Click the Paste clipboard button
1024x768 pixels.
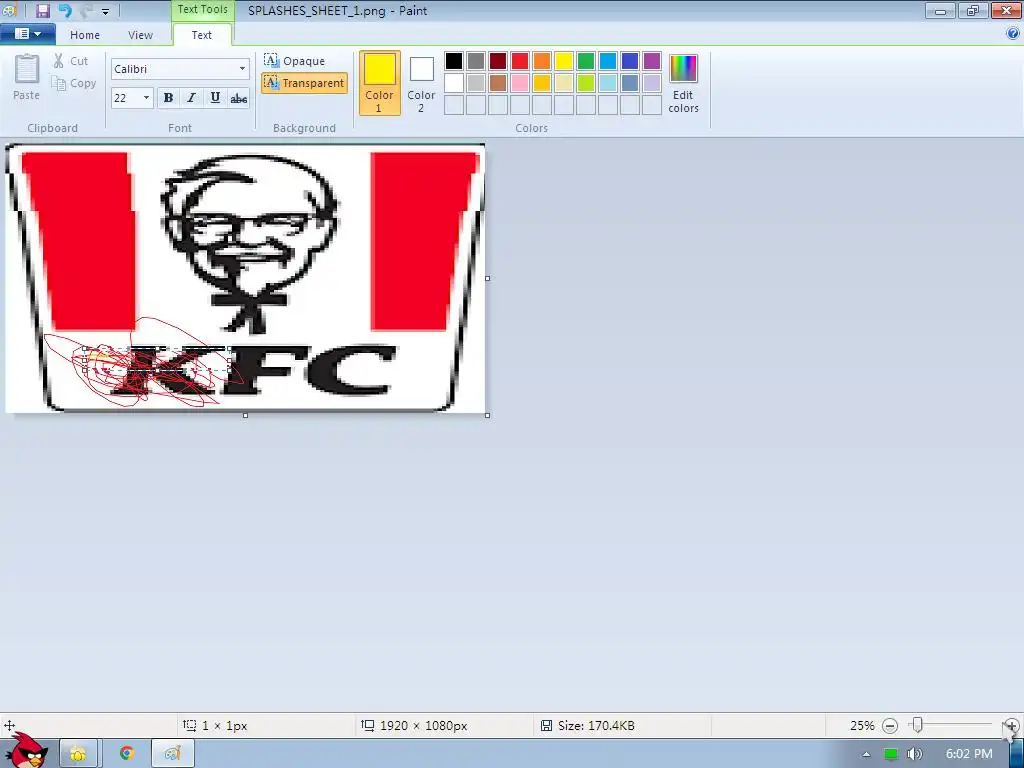pos(27,77)
